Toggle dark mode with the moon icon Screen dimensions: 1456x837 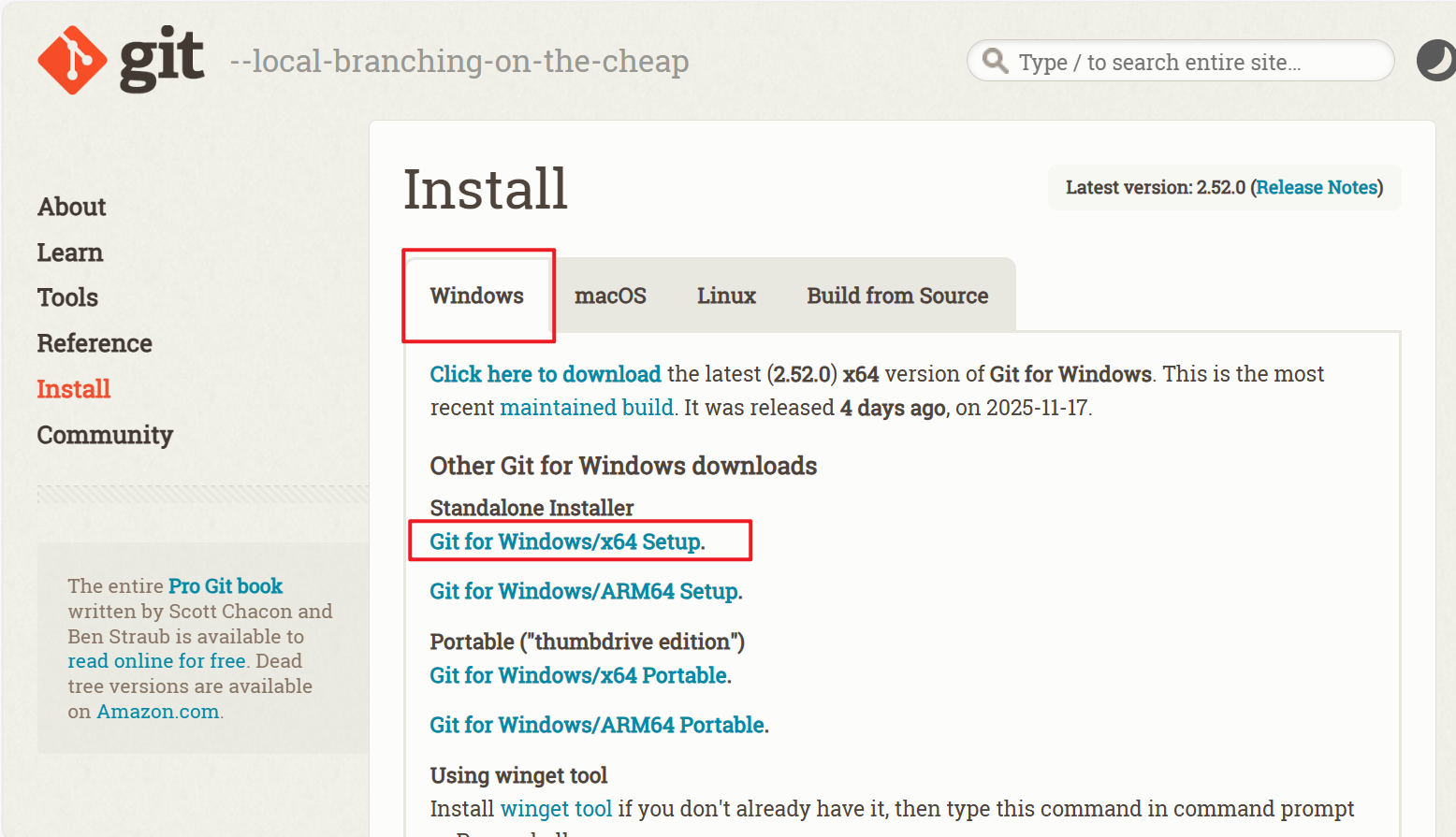click(x=1436, y=61)
